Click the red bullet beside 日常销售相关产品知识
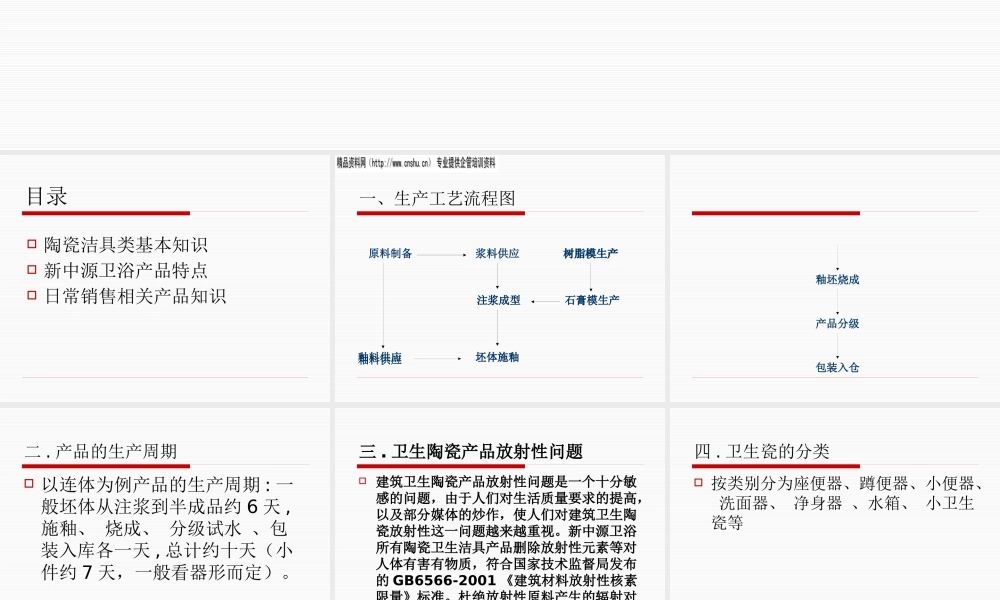The width and height of the screenshot is (1000, 600). point(32,295)
